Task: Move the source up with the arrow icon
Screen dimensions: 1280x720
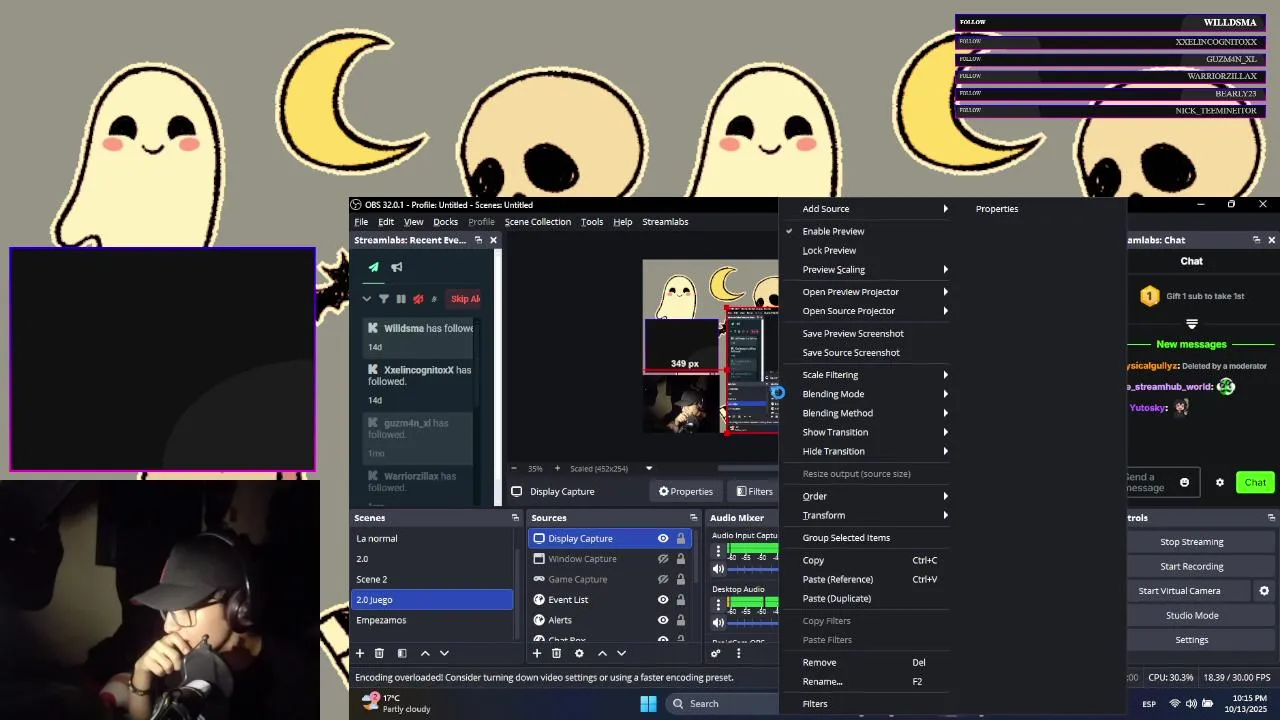Action: pyautogui.click(x=602, y=653)
